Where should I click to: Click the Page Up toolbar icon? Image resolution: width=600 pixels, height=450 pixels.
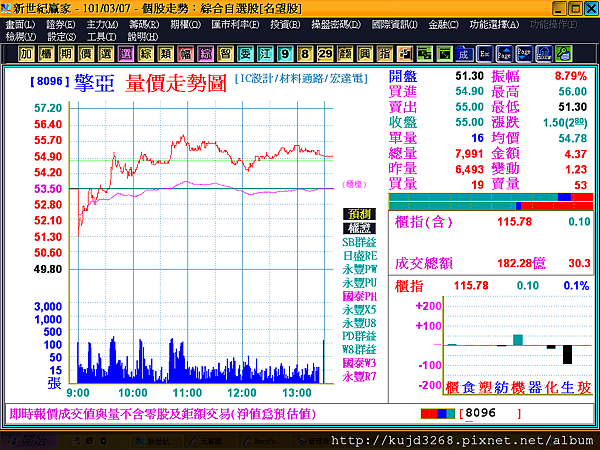click(x=504, y=54)
